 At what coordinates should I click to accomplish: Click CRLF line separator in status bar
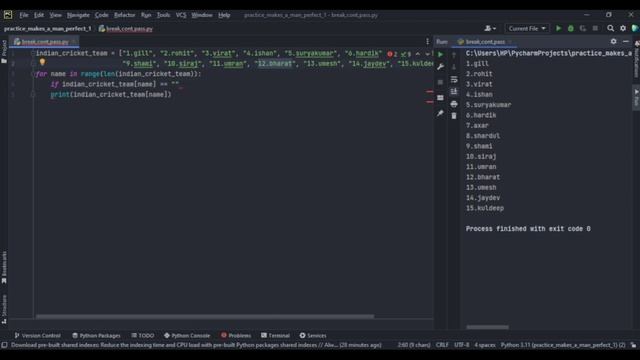[442, 345]
